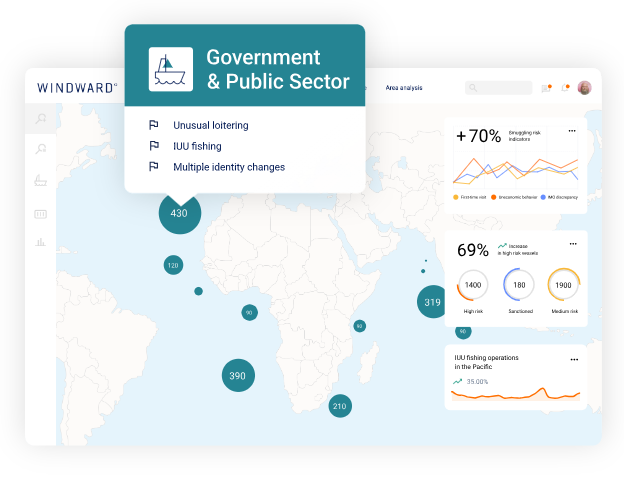This screenshot has height=479, width=624.
Task: Click the yellow First-time visit legend dot
Action: (456, 197)
